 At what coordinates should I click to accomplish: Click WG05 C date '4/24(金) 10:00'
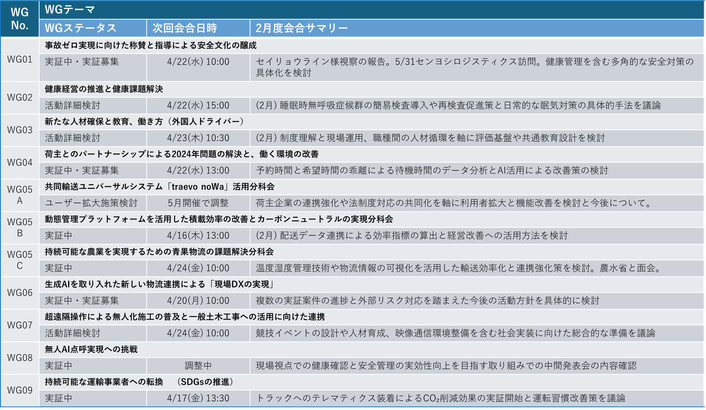tap(198, 268)
